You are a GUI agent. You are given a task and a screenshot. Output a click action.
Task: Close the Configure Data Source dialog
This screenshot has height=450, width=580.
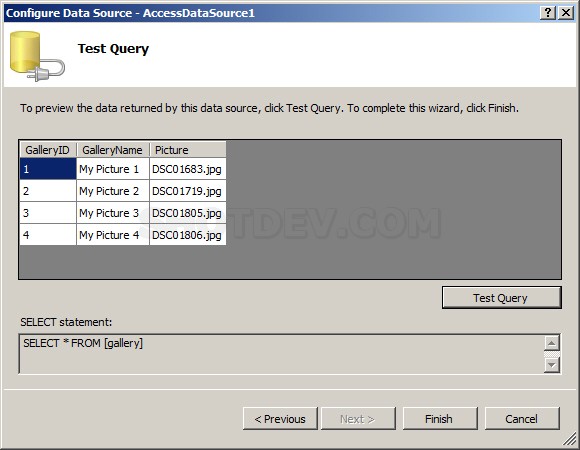tap(566, 13)
